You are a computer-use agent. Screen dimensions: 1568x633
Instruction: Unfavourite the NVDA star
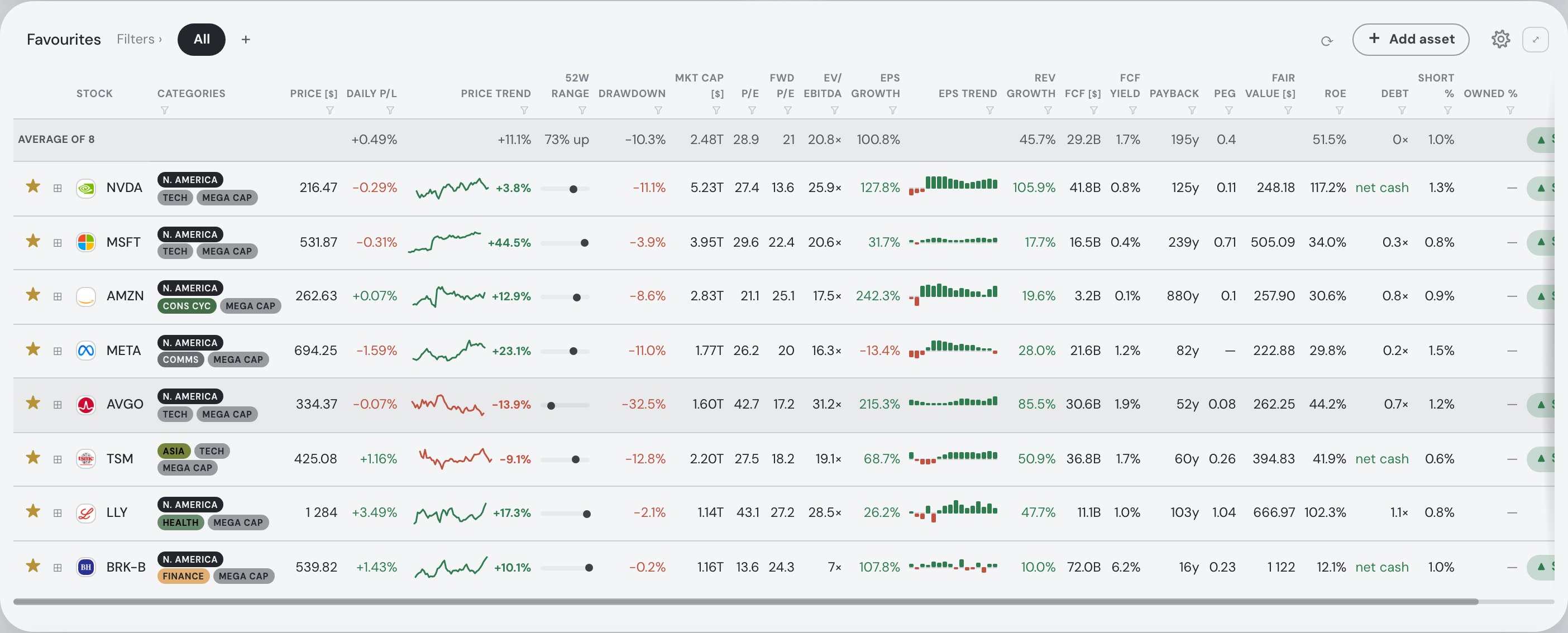pos(33,186)
